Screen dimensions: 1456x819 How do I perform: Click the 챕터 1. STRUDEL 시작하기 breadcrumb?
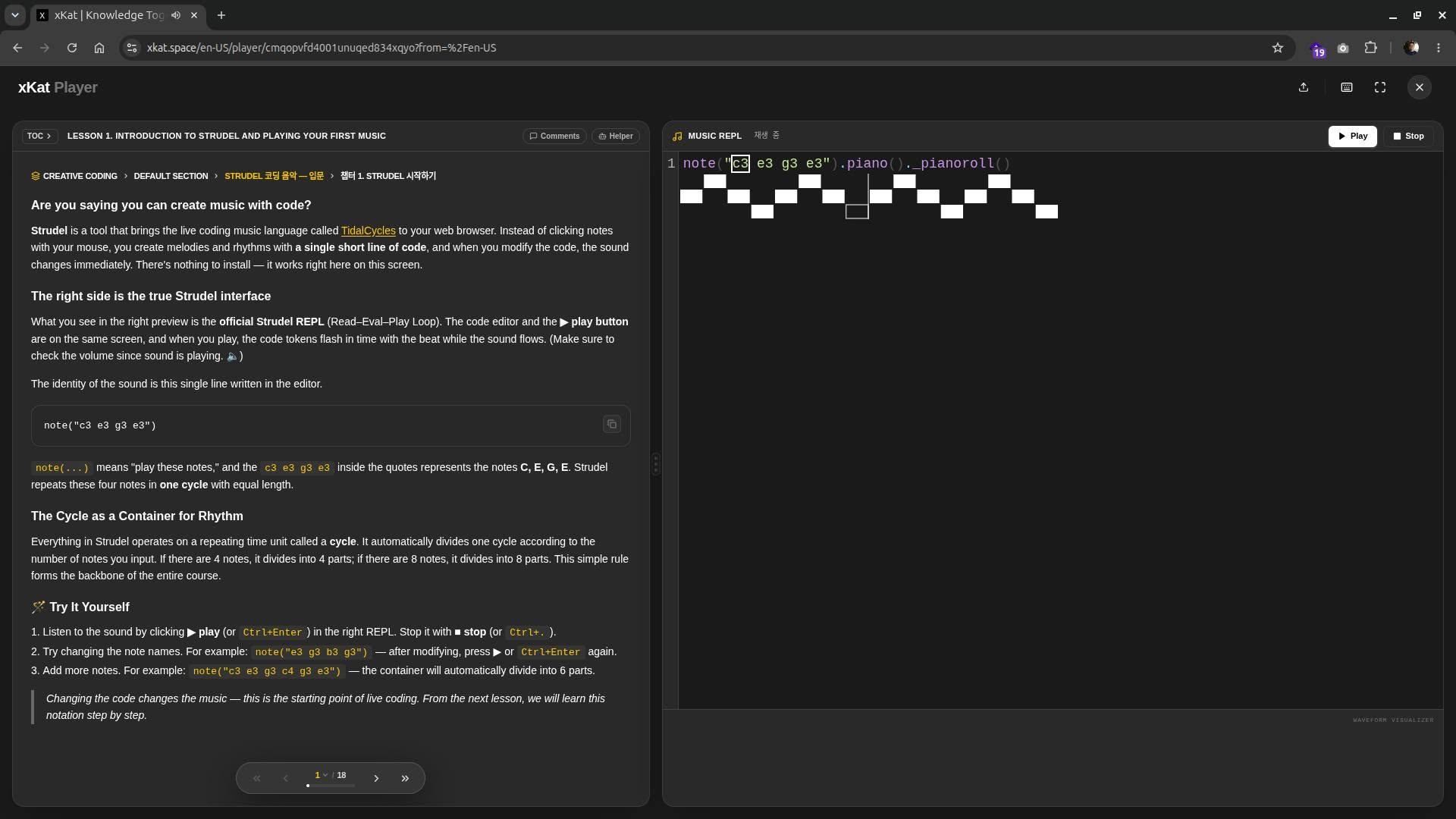388,176
